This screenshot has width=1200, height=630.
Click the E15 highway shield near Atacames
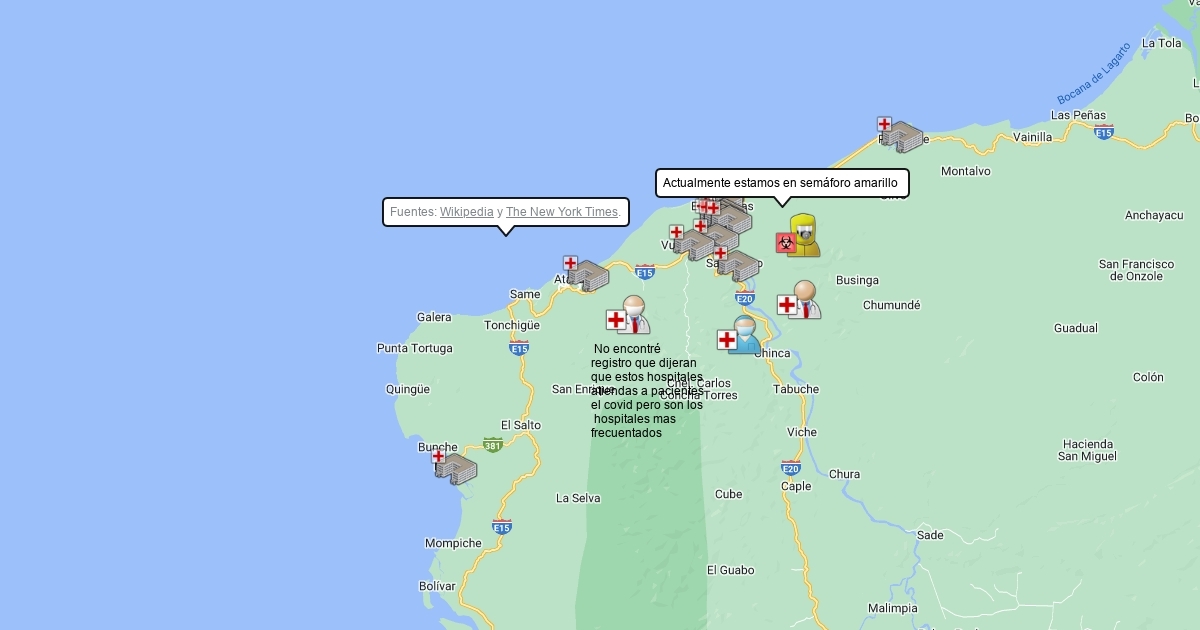coord(645,272)
